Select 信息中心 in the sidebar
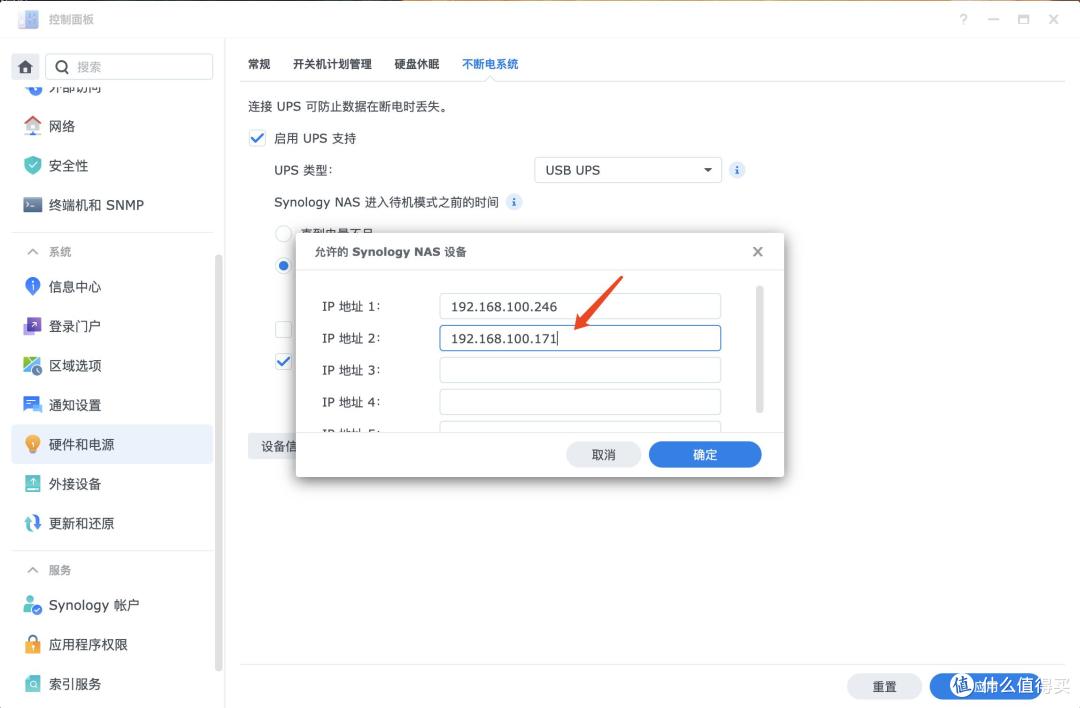This screenshot has height=708, width=1080. 112,286
